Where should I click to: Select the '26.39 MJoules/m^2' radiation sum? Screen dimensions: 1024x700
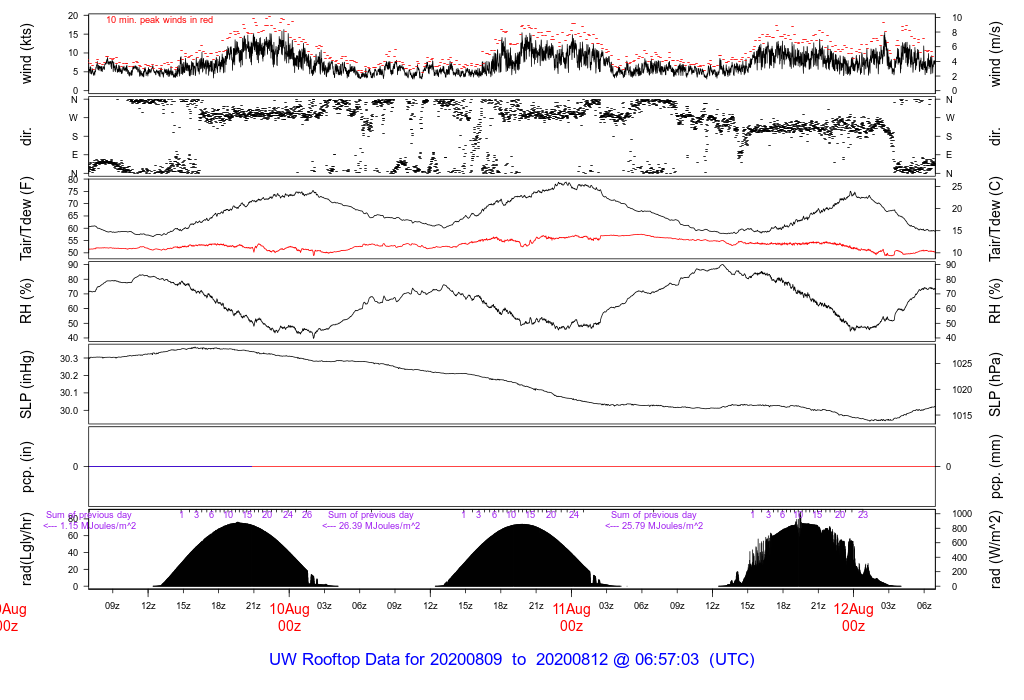(x=381, y=526)
